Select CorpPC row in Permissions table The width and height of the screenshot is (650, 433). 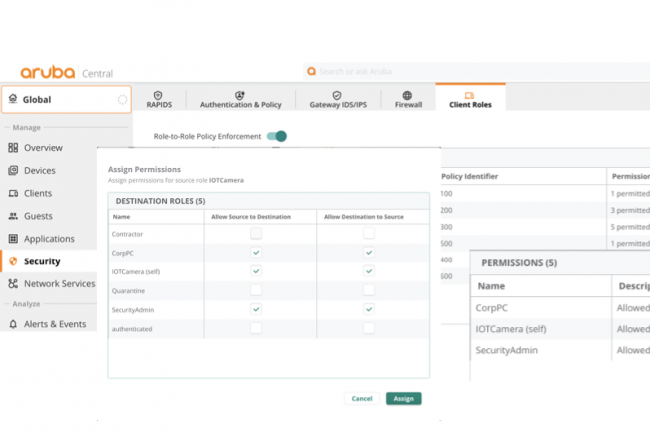[540, 310]
